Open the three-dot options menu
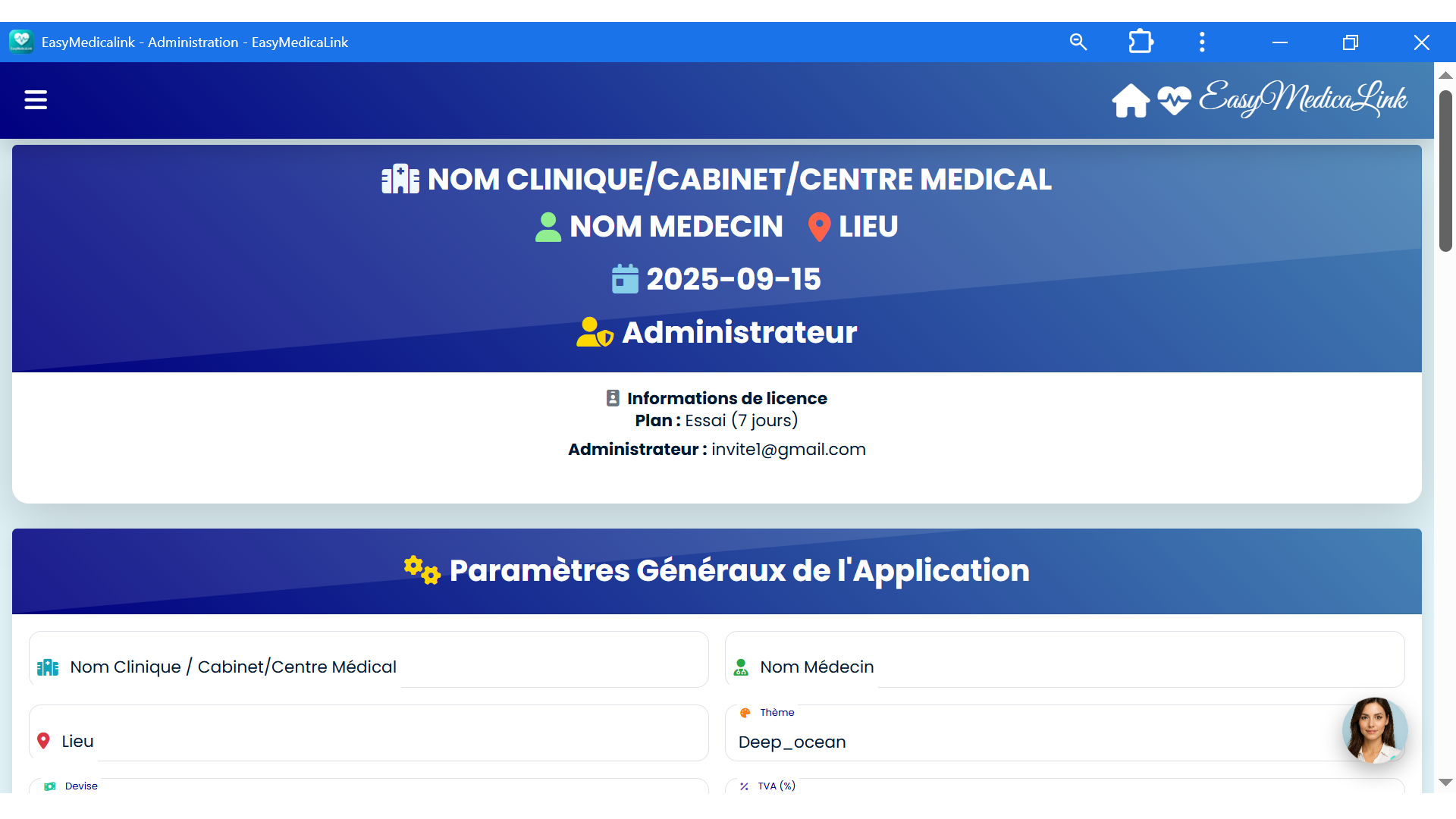The image size is (1456, 819). (x=1202, y=42)
